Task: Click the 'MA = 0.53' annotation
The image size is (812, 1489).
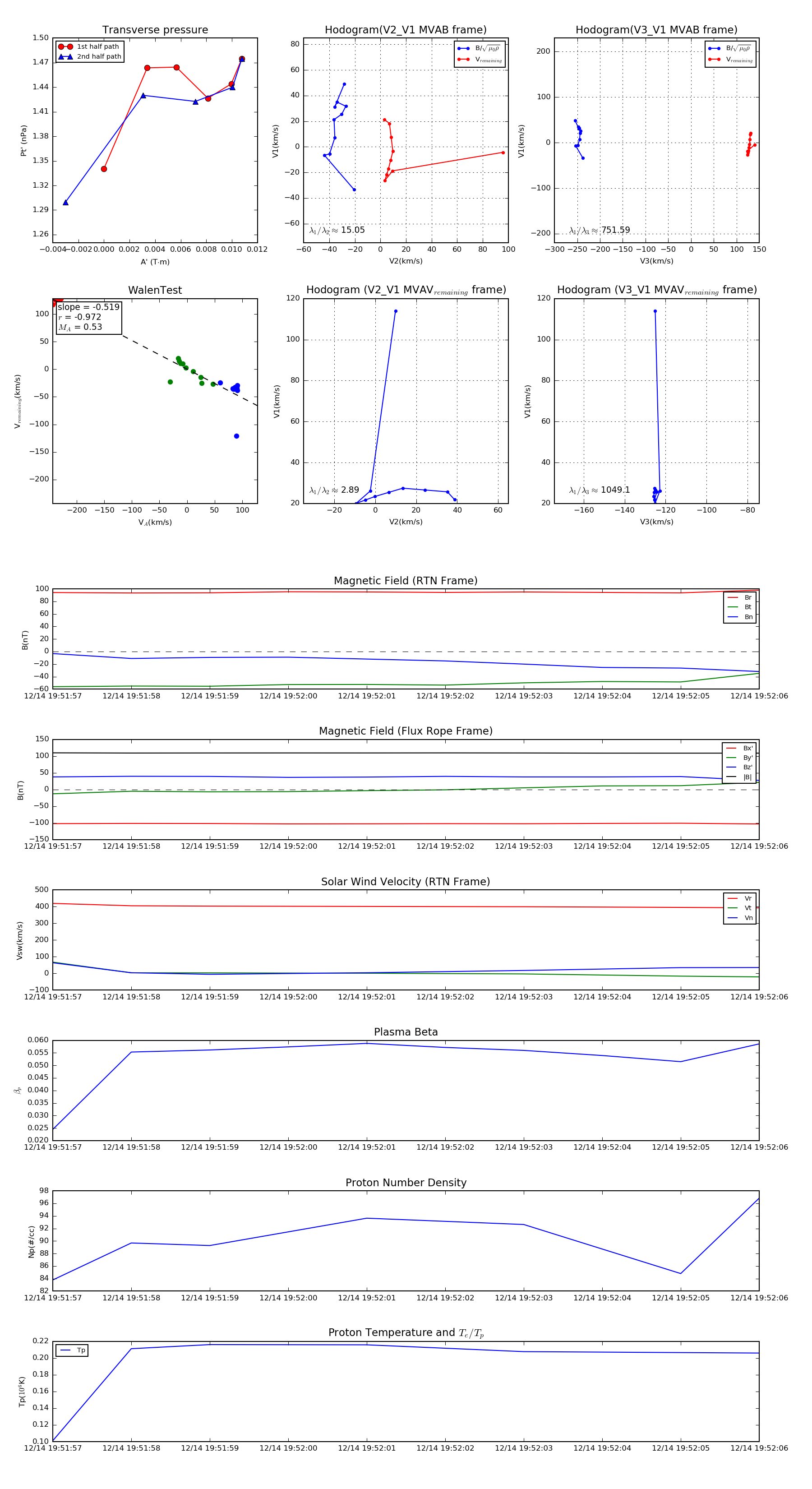Action: pyautogui.click(x=80, y=327)
